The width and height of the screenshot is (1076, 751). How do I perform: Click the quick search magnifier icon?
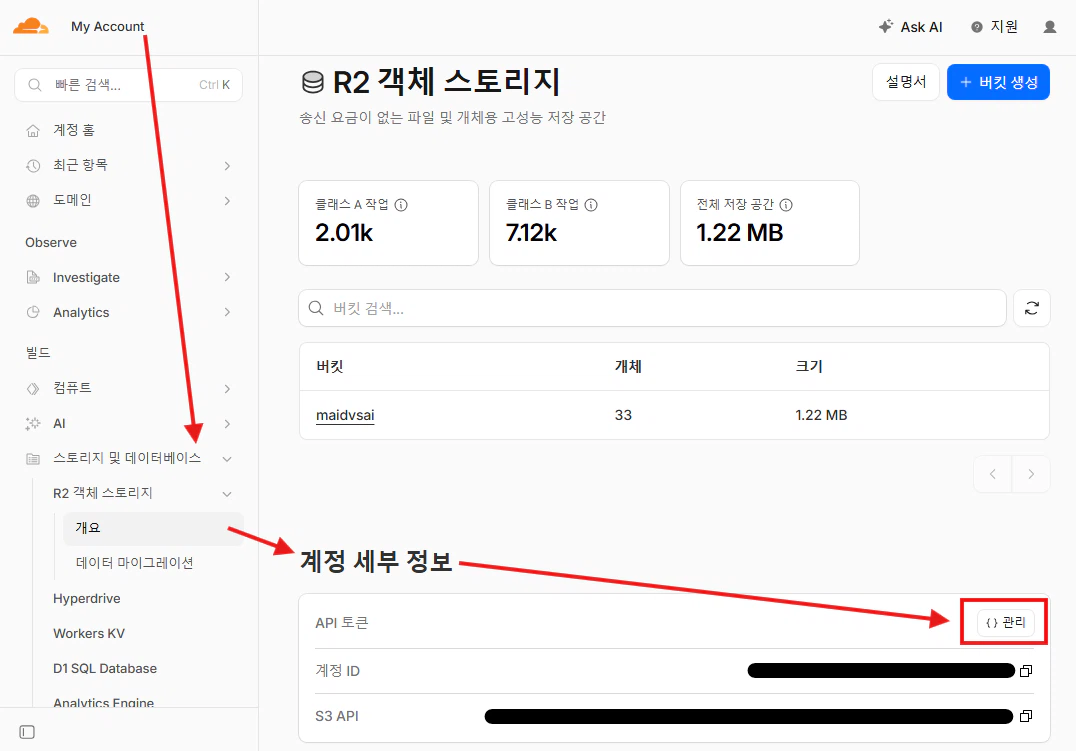[34, 85]
